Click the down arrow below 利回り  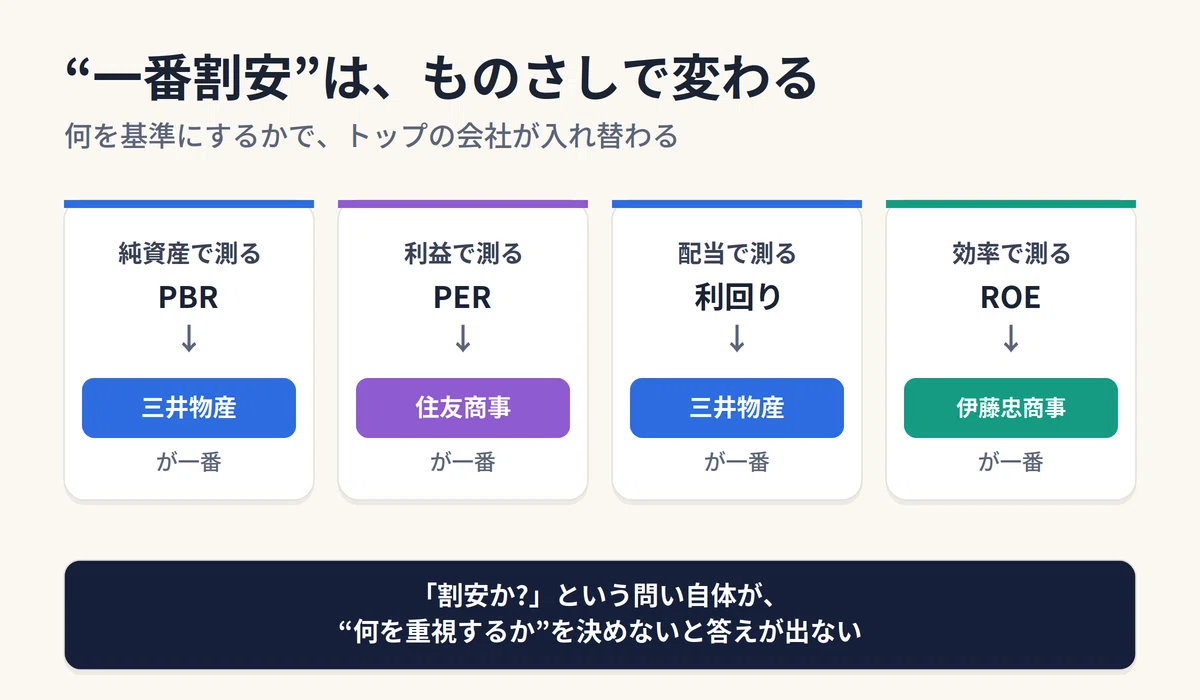coord(737,339)
